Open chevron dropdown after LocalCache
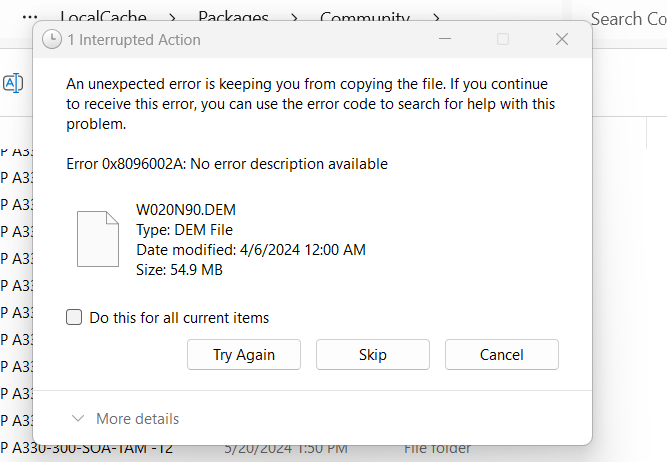667x462 pixels. coord(172,17)
